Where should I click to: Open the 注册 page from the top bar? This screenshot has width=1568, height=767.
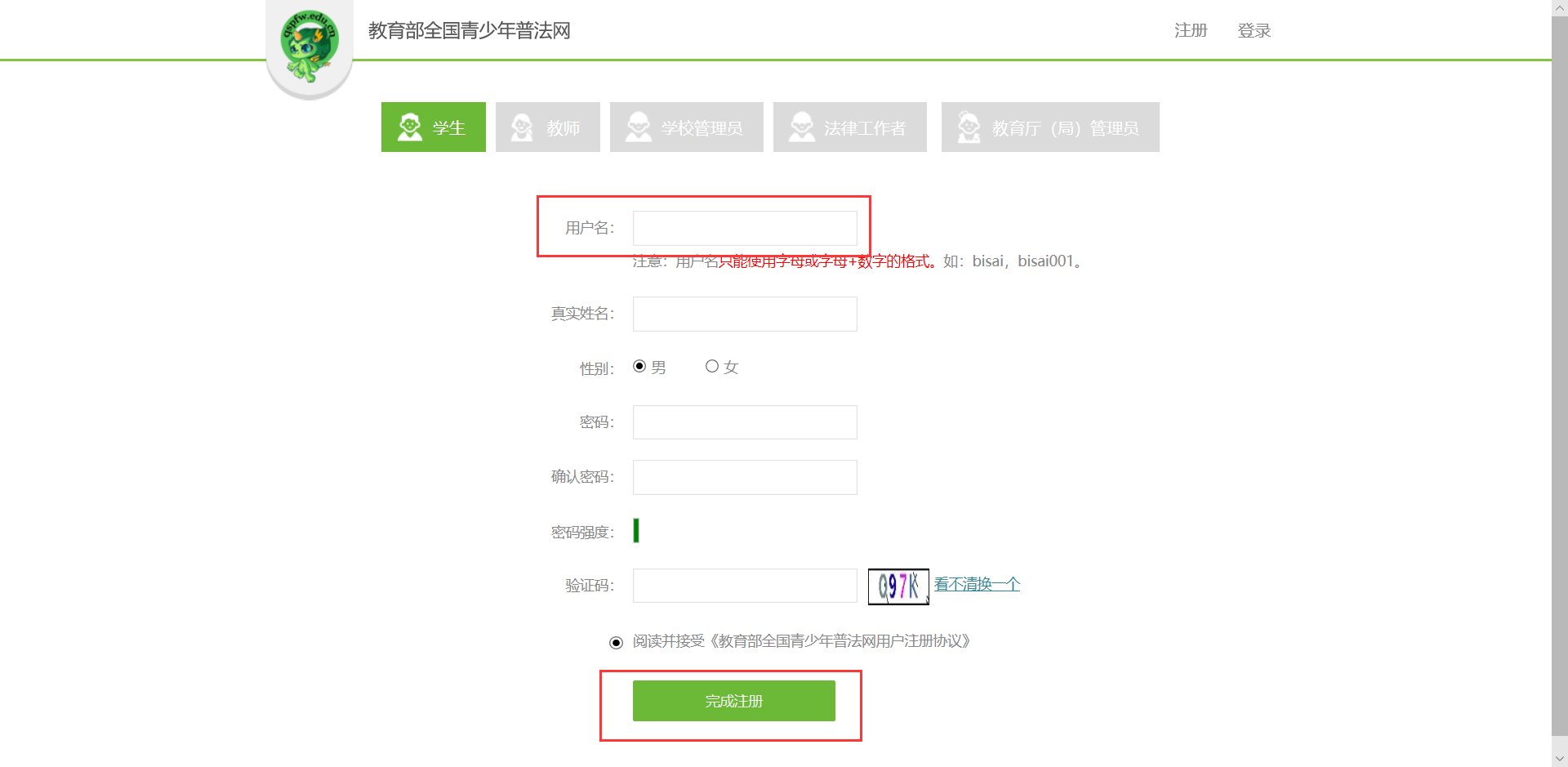click(x=1190, y=30)
